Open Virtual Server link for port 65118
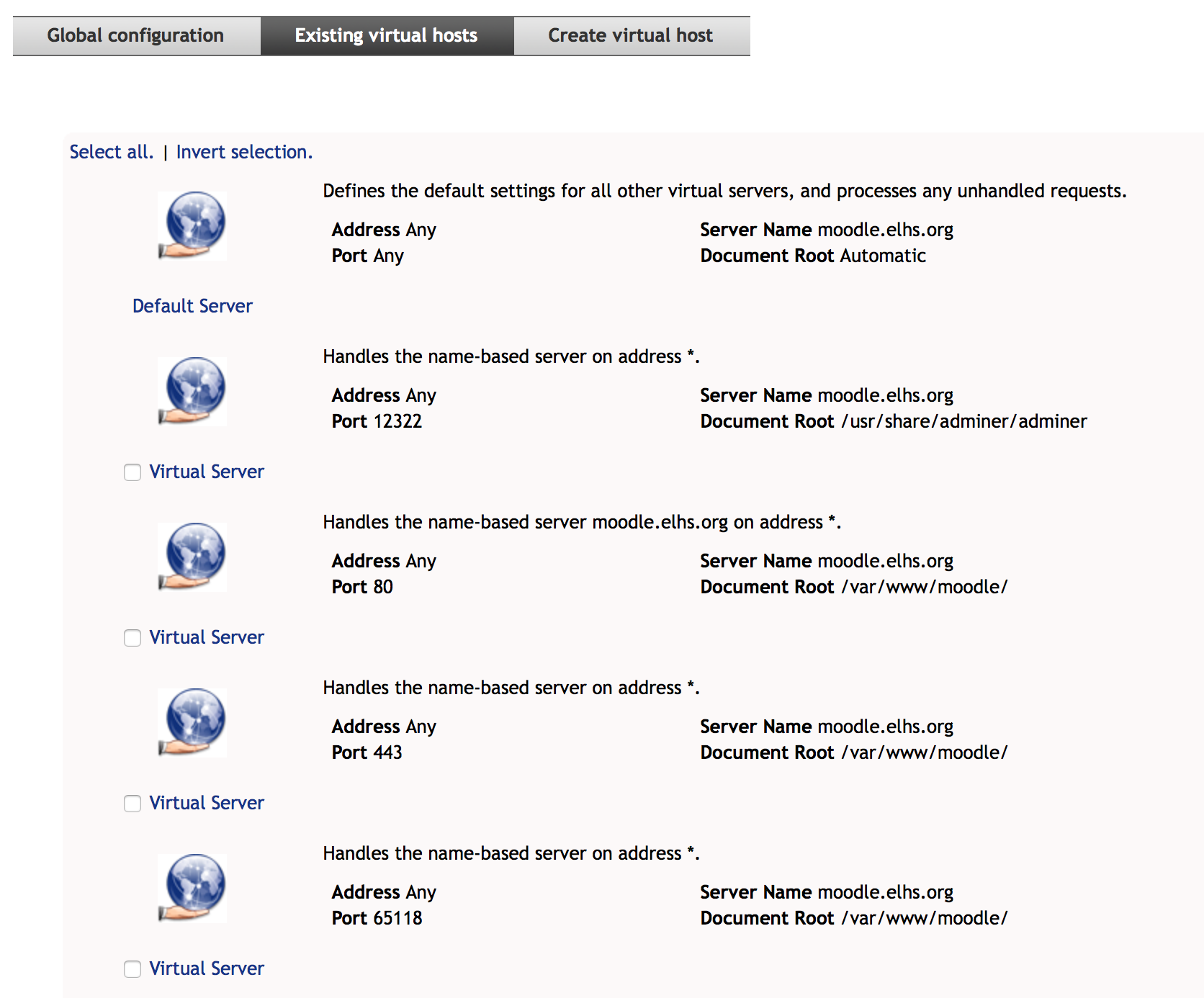This screenshot has width=1204, height=998. pos(207,968)
